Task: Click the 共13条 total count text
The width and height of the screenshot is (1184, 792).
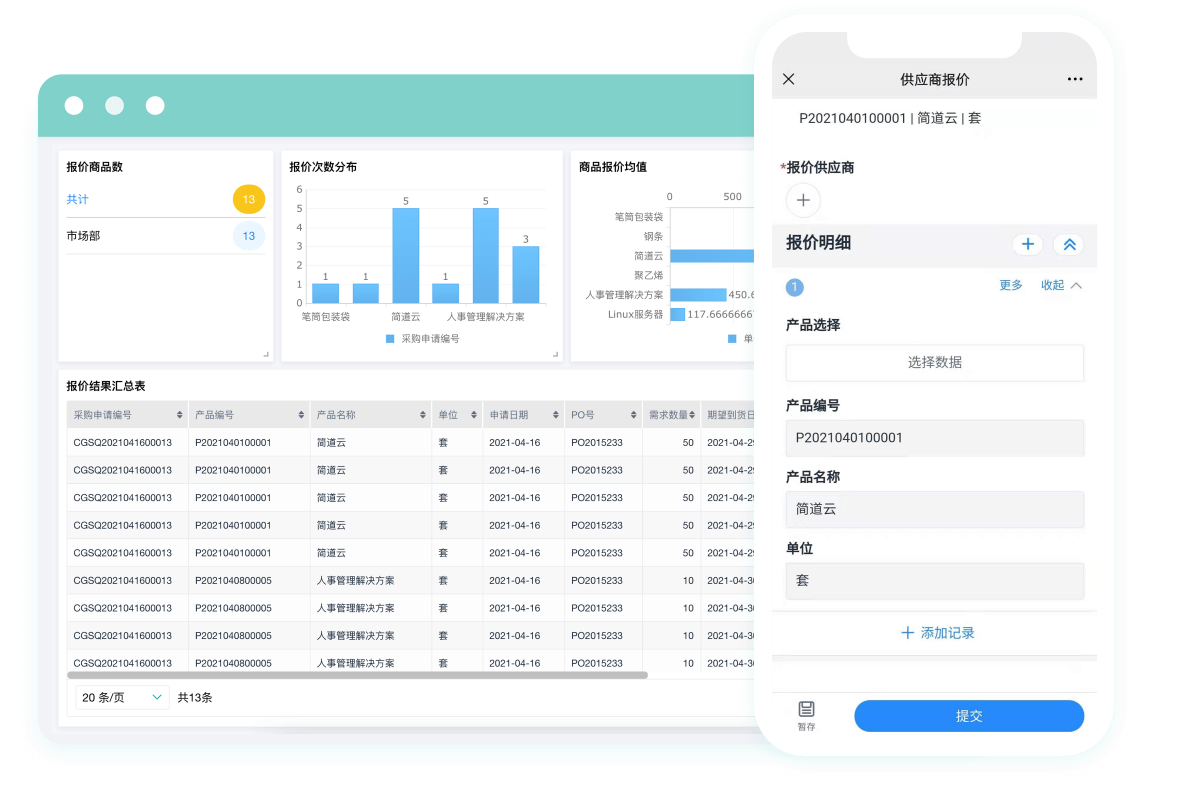Action: point(195,698)
